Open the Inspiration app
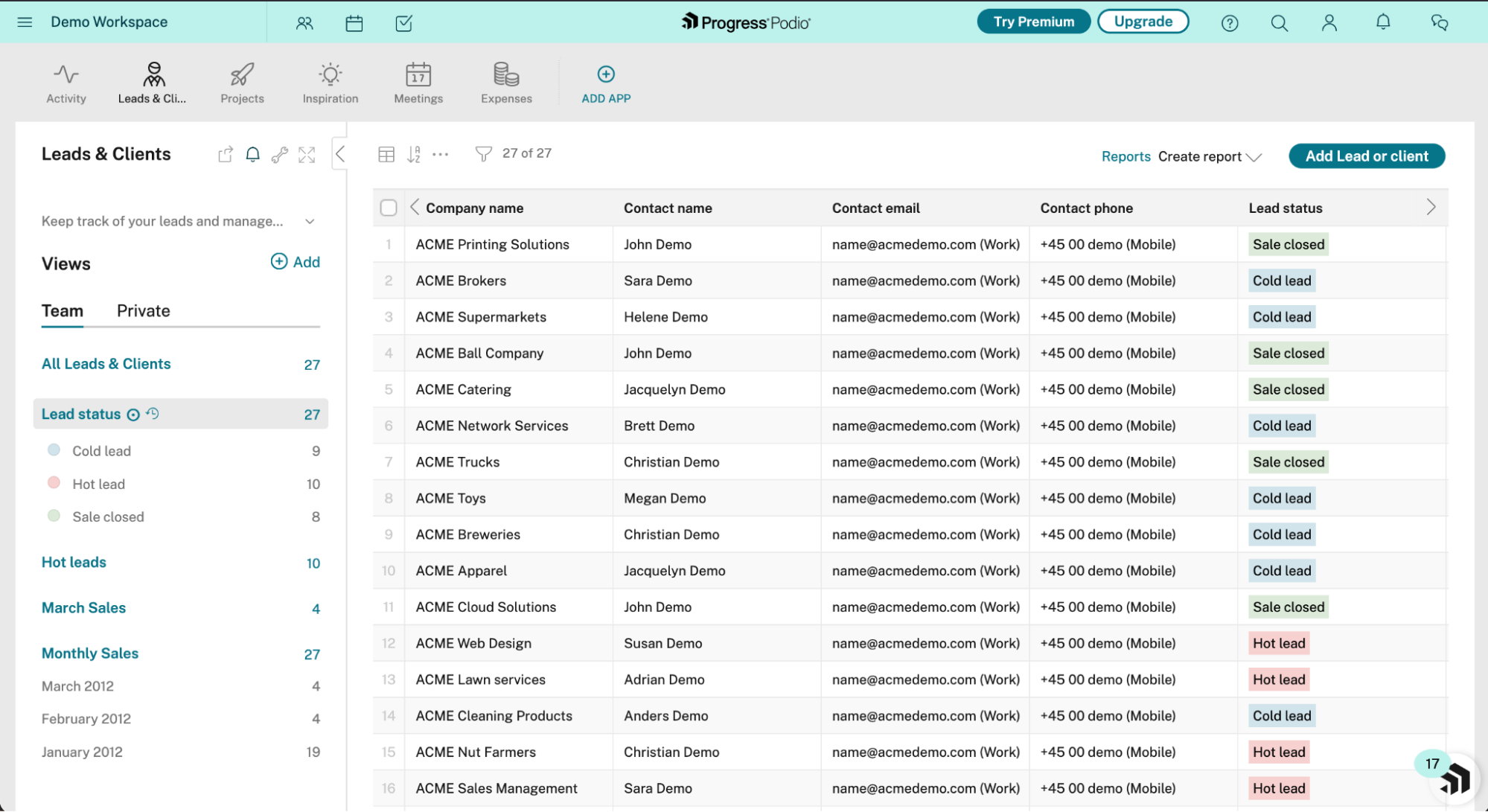This screenshot has width=1488, height=812. [331, 83]
